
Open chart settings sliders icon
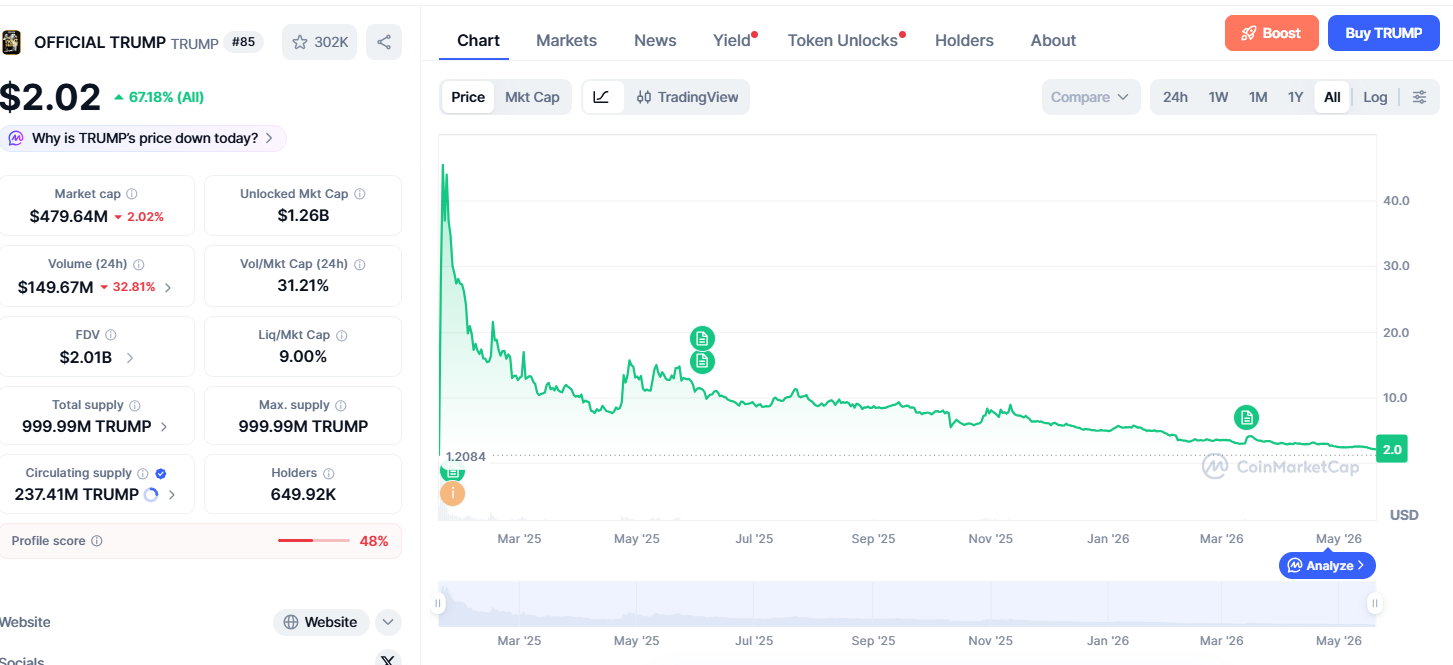pos(1419,97)
